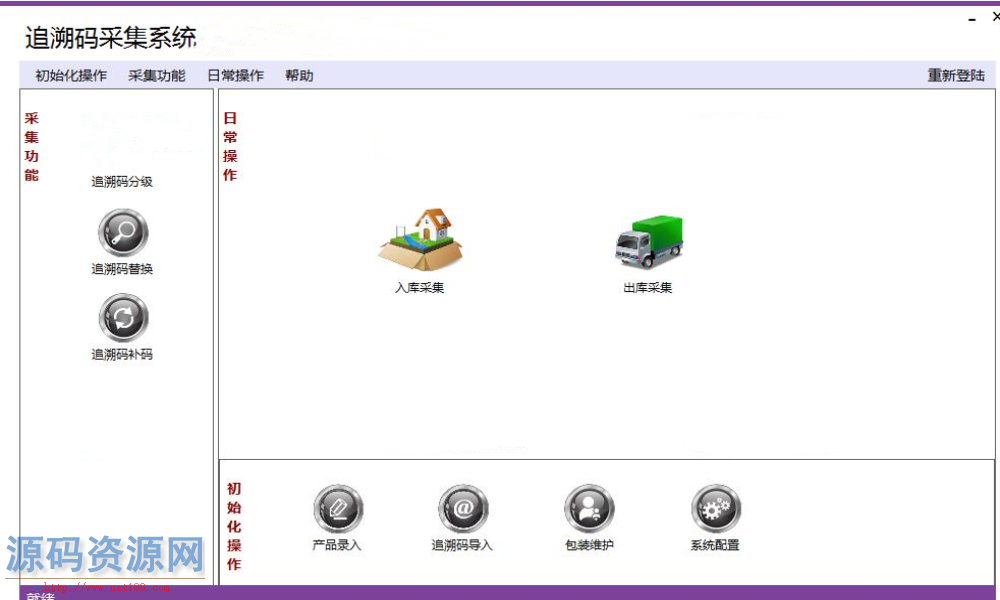Open the 追溯码补码 refresh icon
The image size is (1000, 600).
click(x=123, y=318)
